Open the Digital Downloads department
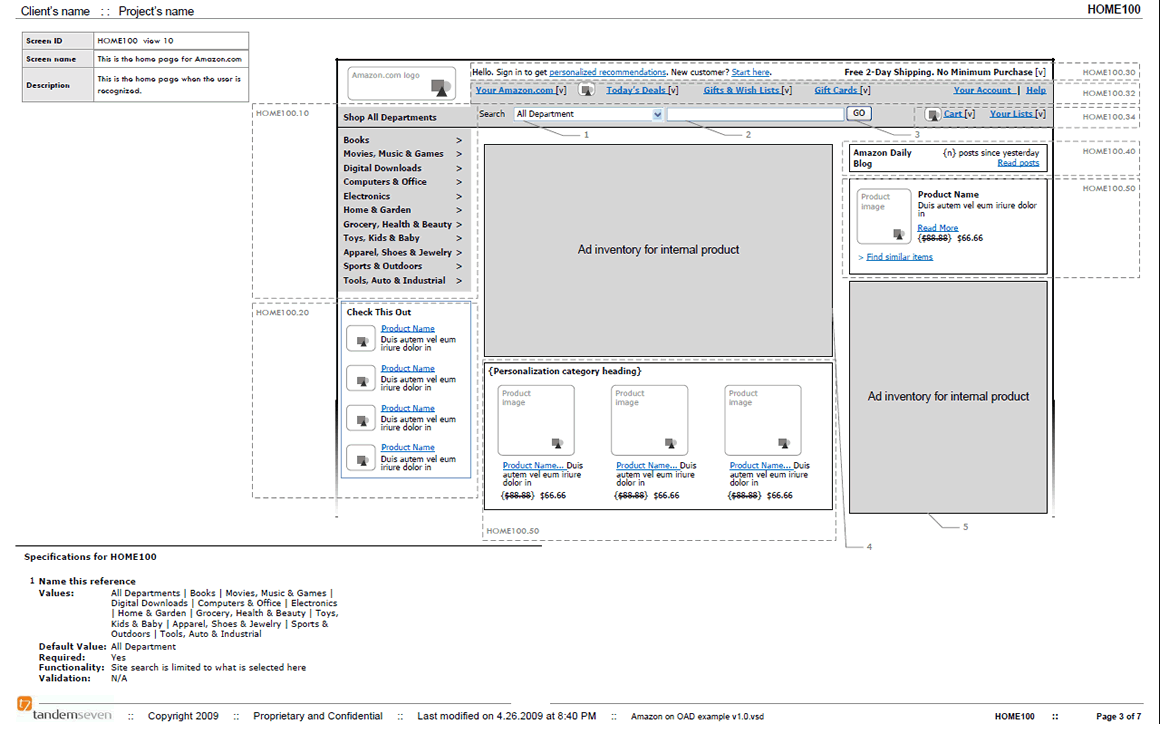The image size is (1160, 730). (382, 168)
